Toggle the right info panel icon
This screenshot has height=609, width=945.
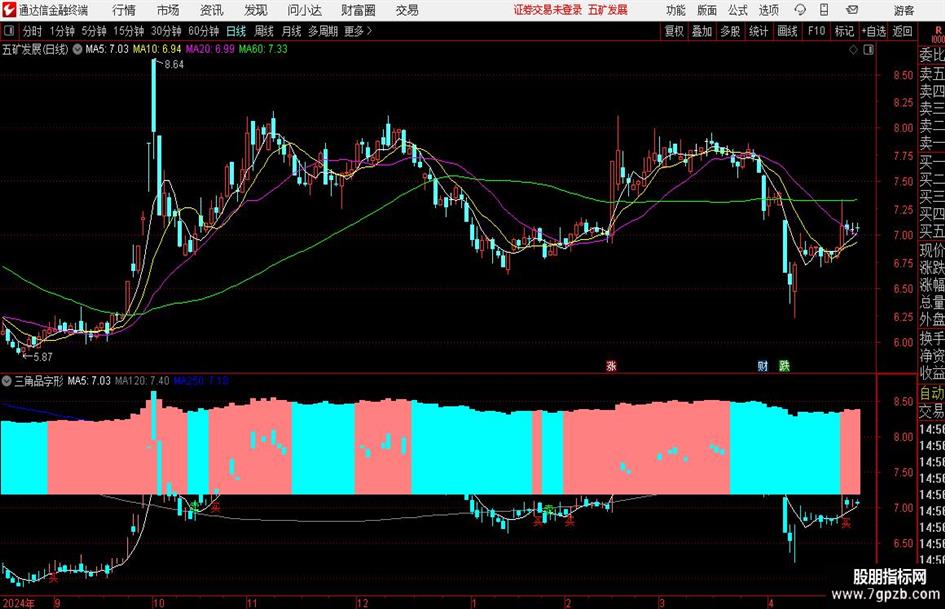(x=868, y=49)
